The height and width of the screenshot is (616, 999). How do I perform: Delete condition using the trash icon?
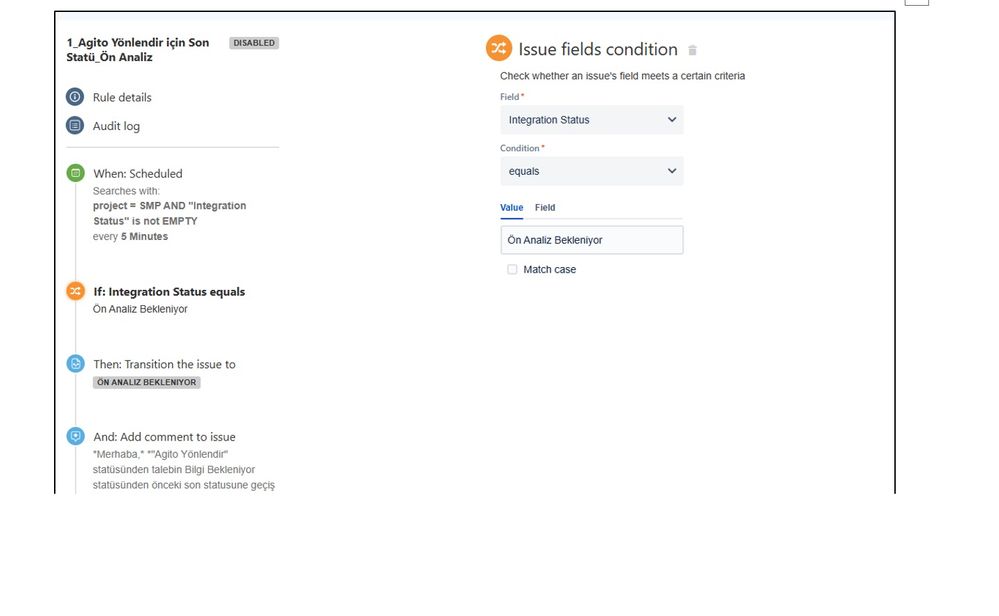pyautogui.click(x=693, y=50)
